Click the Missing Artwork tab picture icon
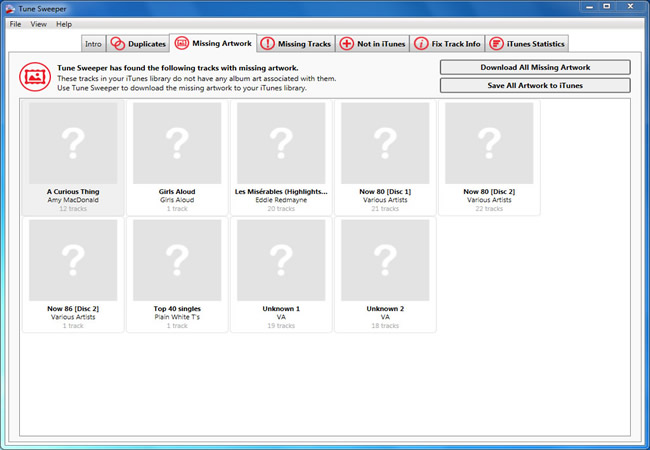 pyautogui.click(x=182, y=43)
